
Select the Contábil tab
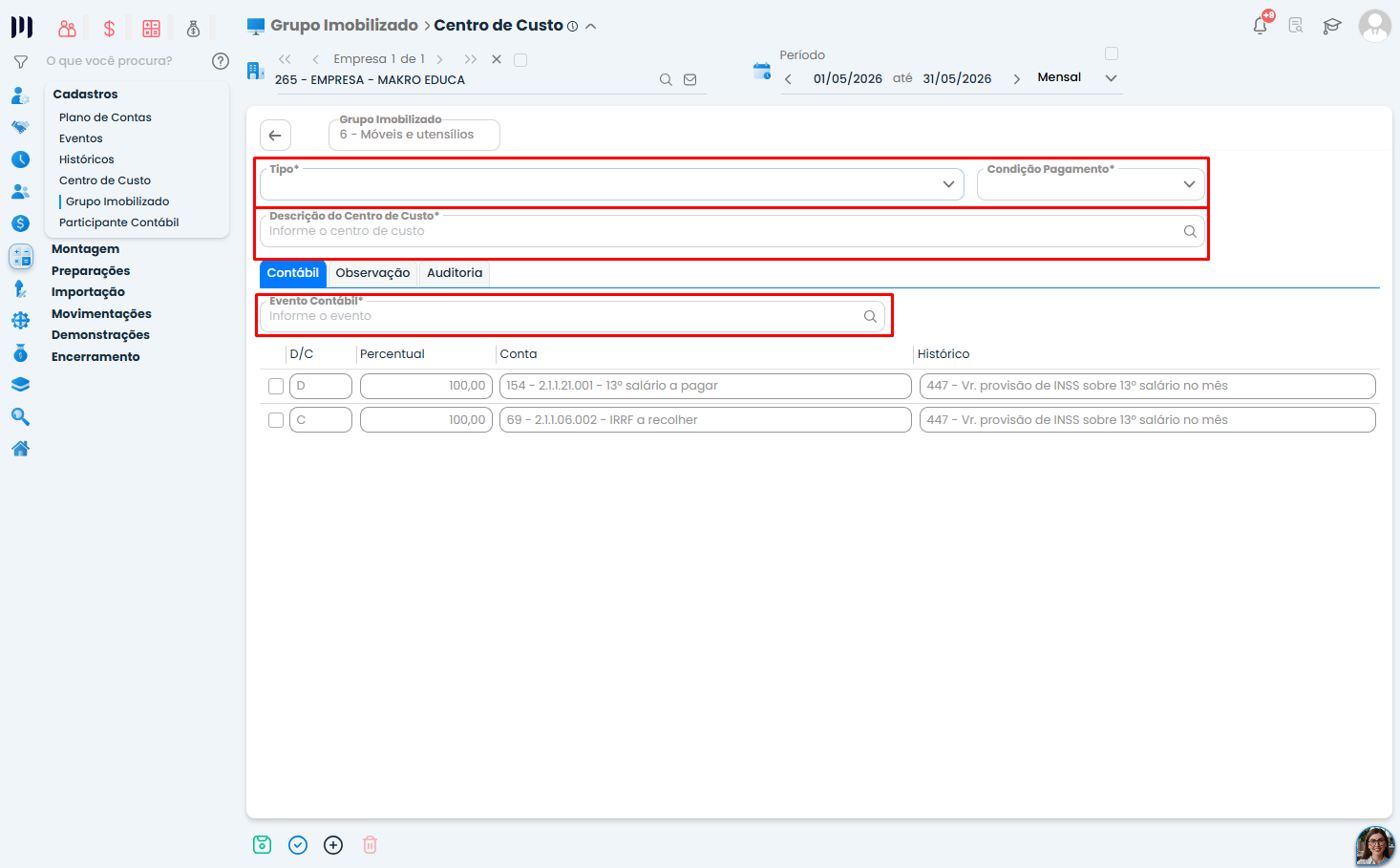pos(293,273)
